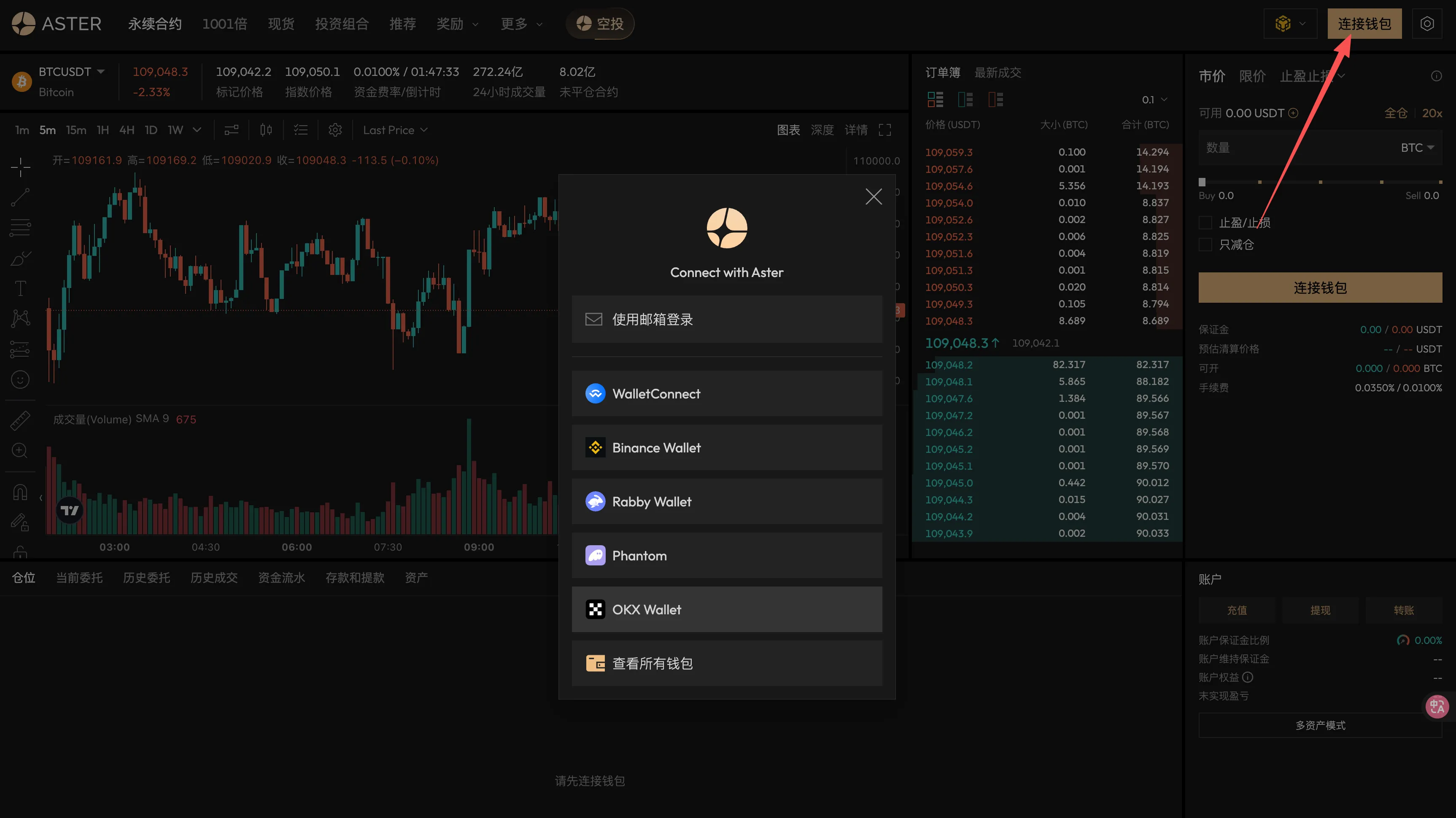
Task: Click the crosshair cursor tool in chart sidebar
Action: [x=20, y=167]
